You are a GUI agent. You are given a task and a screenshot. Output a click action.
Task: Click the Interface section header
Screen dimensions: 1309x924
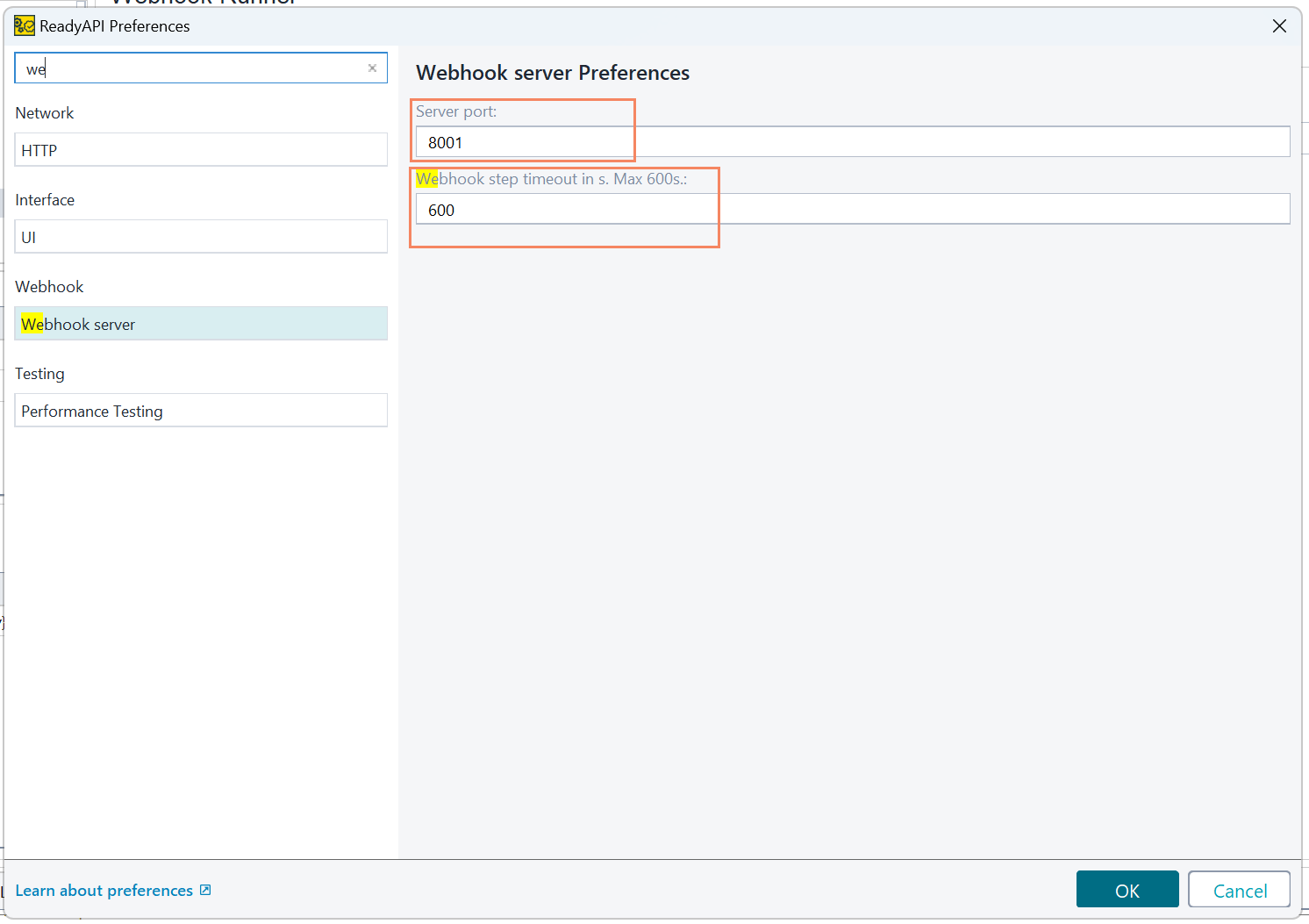pyautogui.click(x=45, y=199)
